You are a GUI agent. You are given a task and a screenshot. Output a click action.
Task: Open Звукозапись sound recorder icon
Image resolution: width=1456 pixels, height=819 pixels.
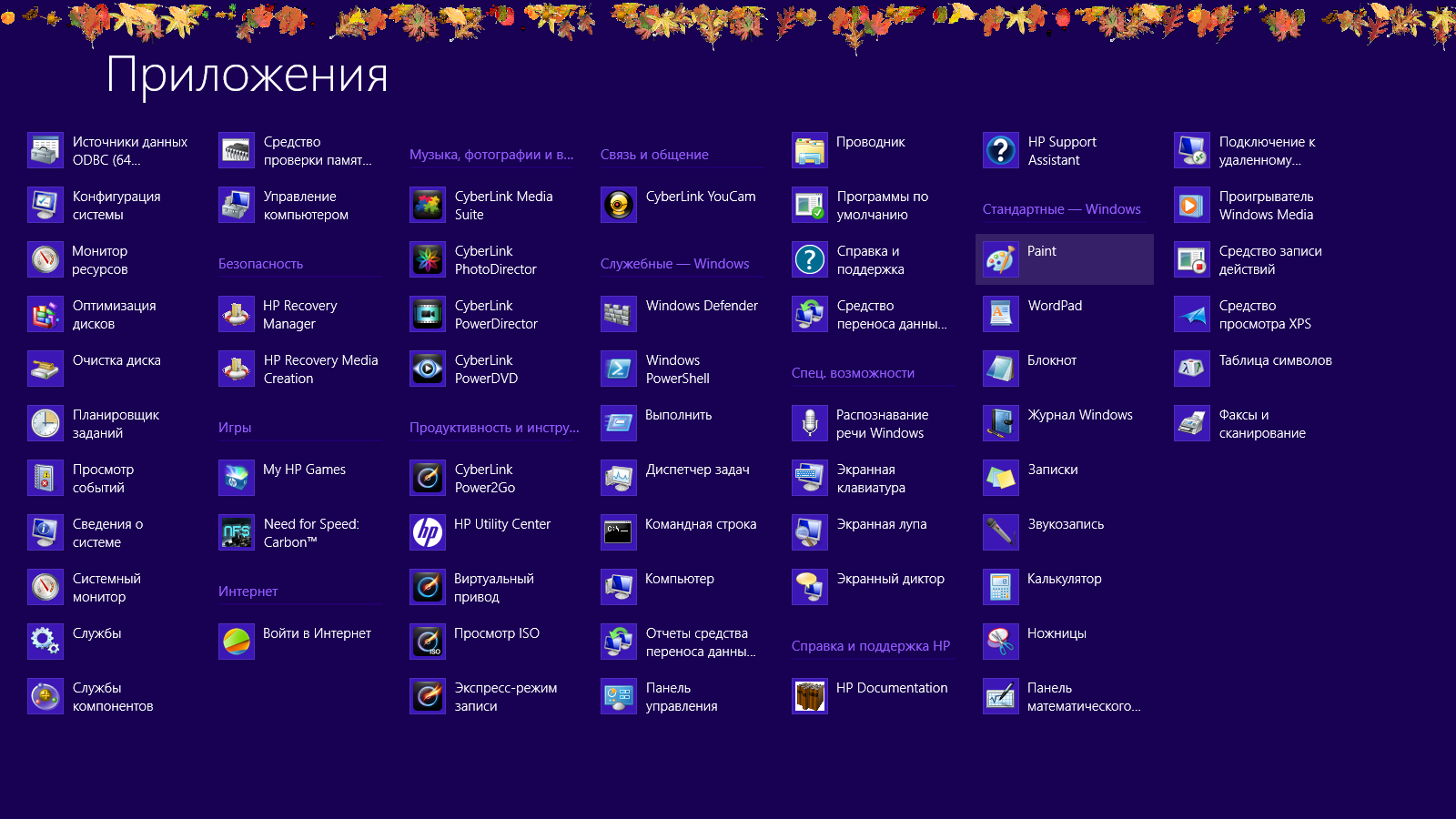pos(1001,532)
